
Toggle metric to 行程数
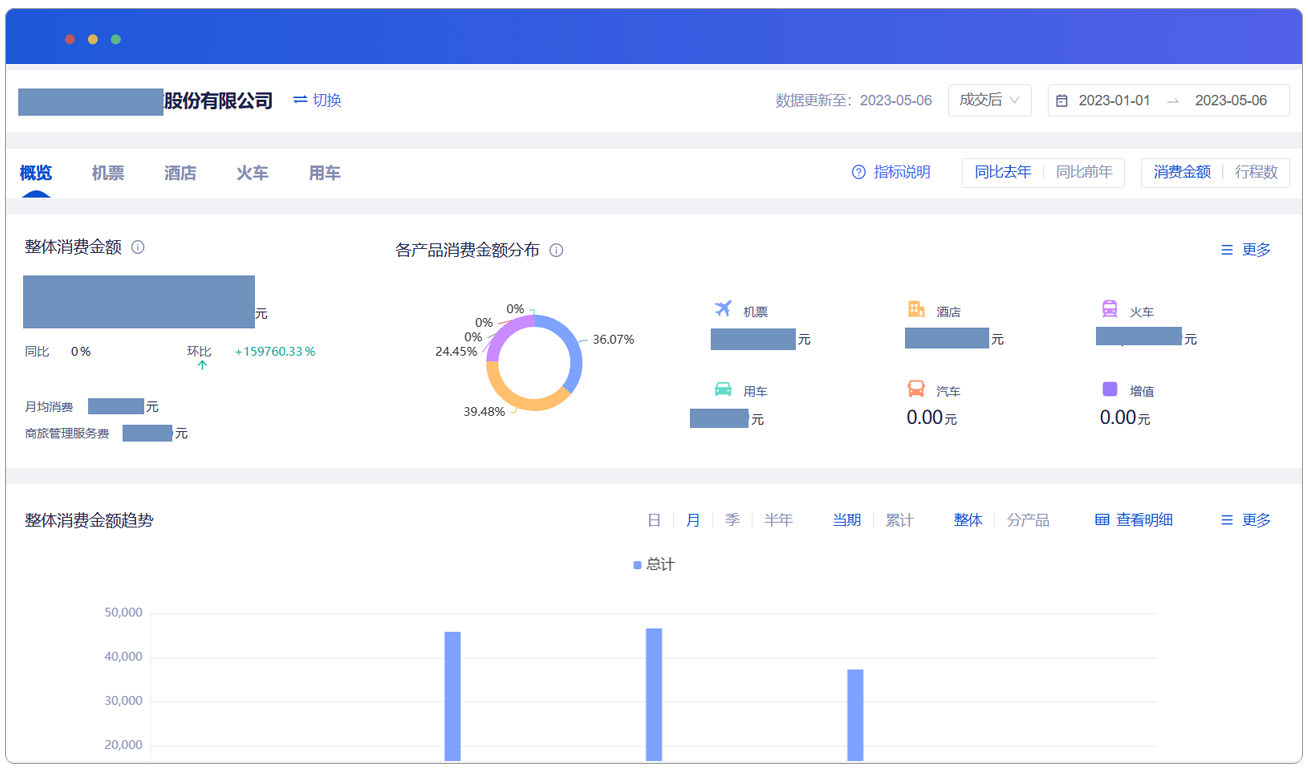coord(1256,172)
